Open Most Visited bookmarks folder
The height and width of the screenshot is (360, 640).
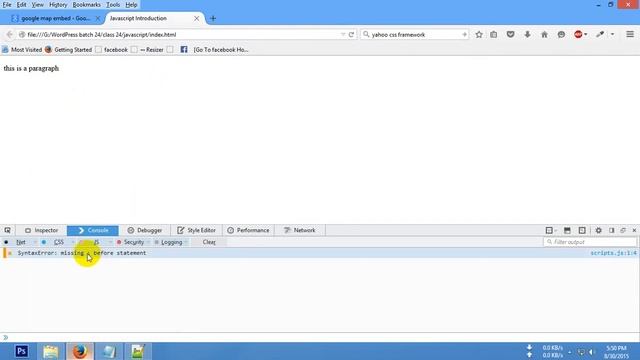(22, 50)
